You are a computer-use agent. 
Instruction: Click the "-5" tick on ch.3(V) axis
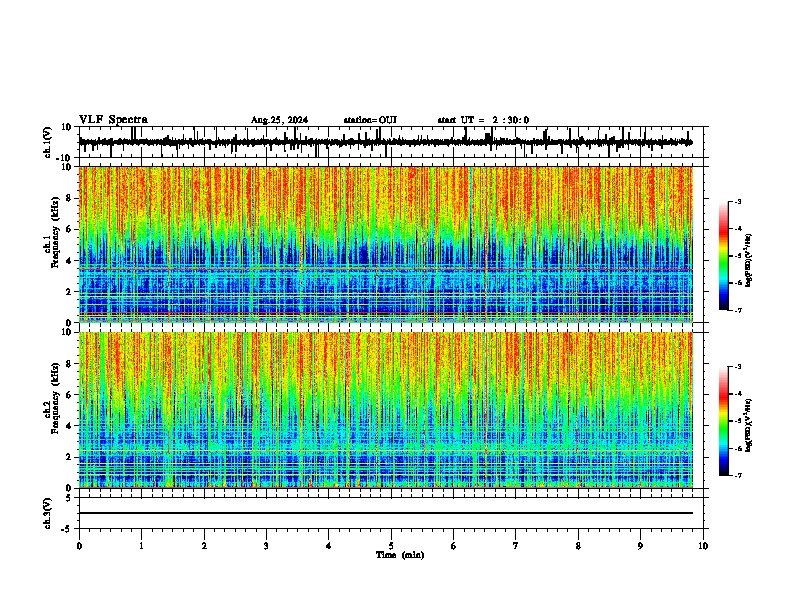(67, 529)
